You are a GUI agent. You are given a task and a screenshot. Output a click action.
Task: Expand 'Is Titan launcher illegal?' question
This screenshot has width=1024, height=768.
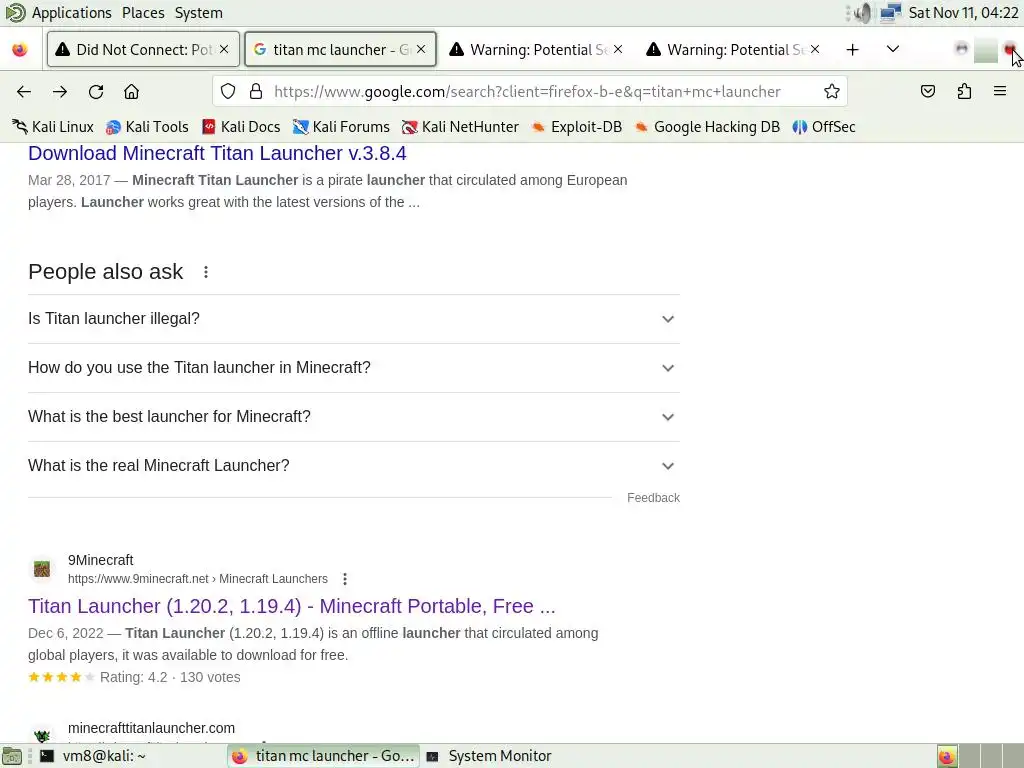pyautogui.click(x=353, y=319)
